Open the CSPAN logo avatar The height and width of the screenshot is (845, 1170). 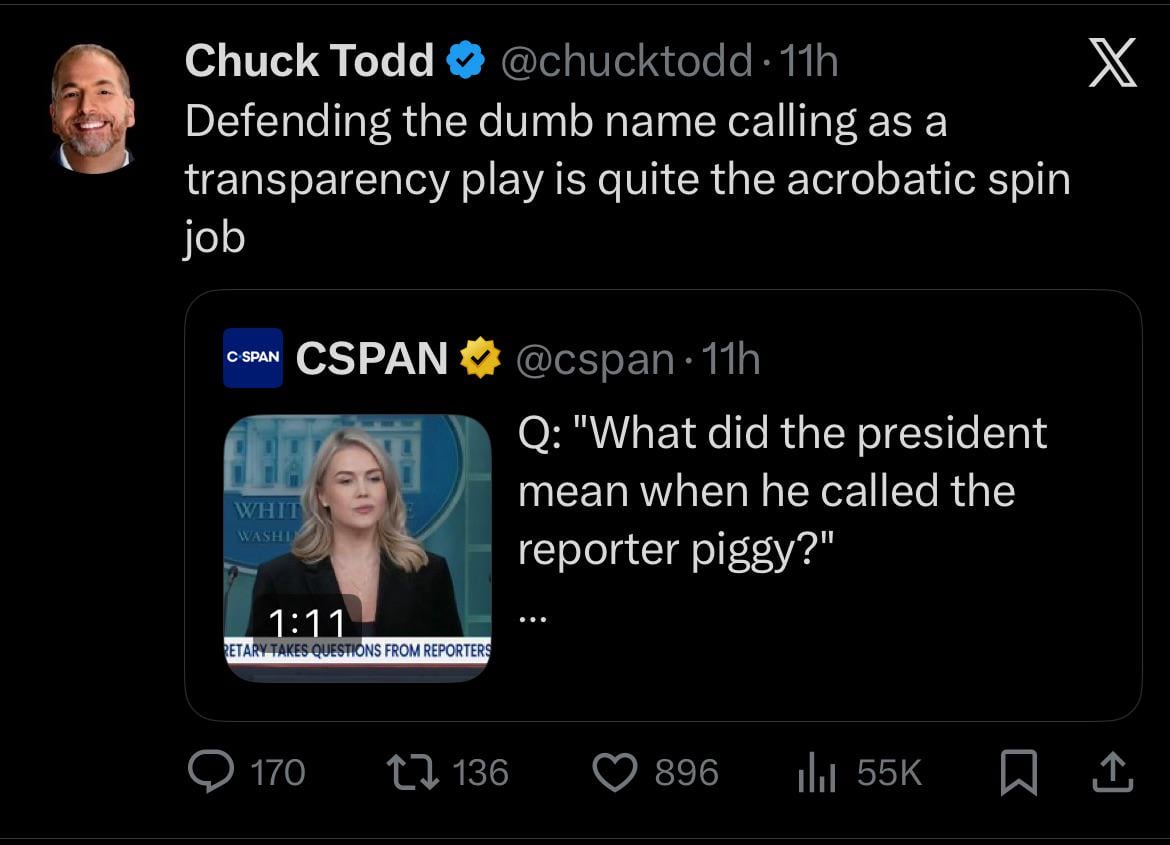[252, 357]
